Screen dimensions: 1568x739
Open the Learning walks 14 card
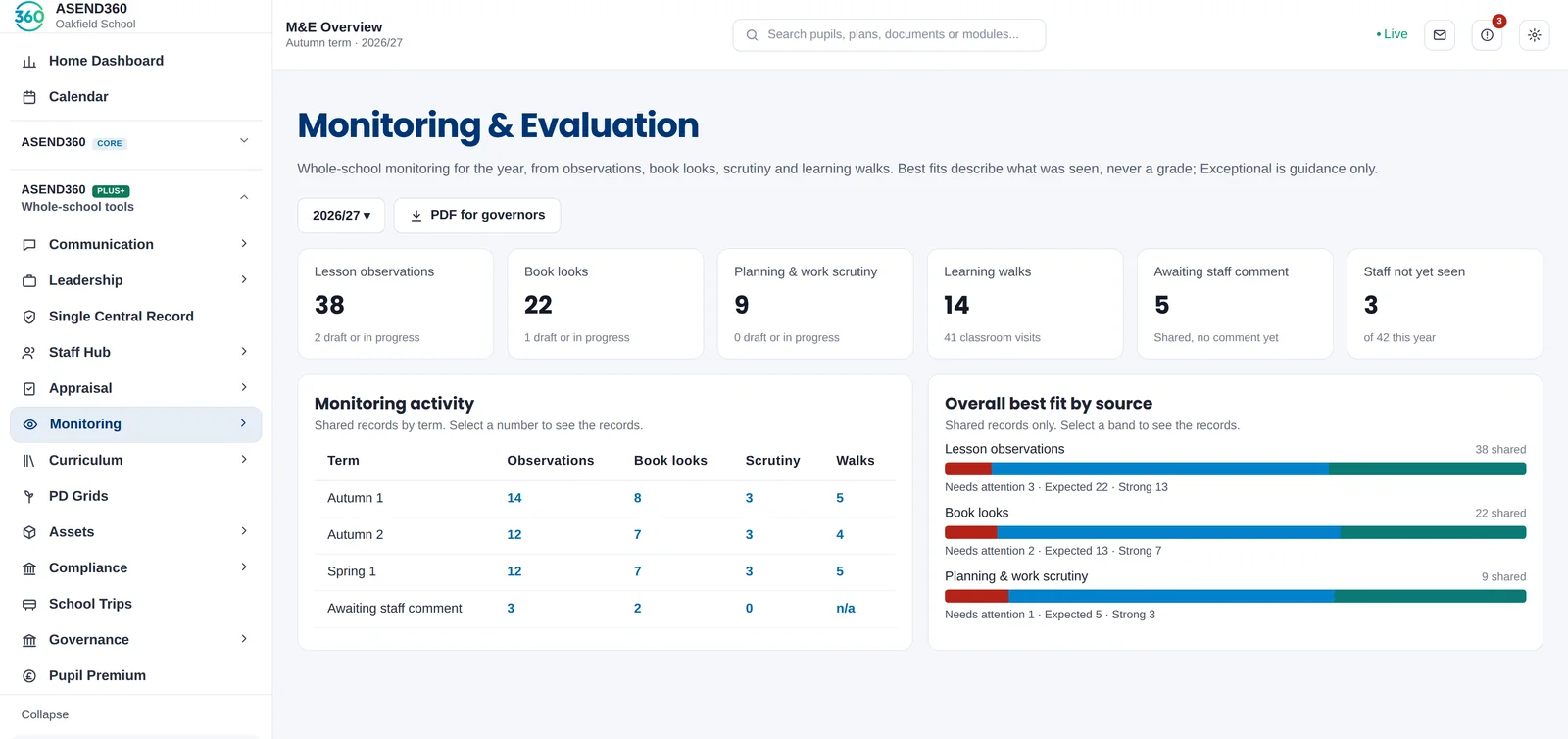[x=1025, y=304]
